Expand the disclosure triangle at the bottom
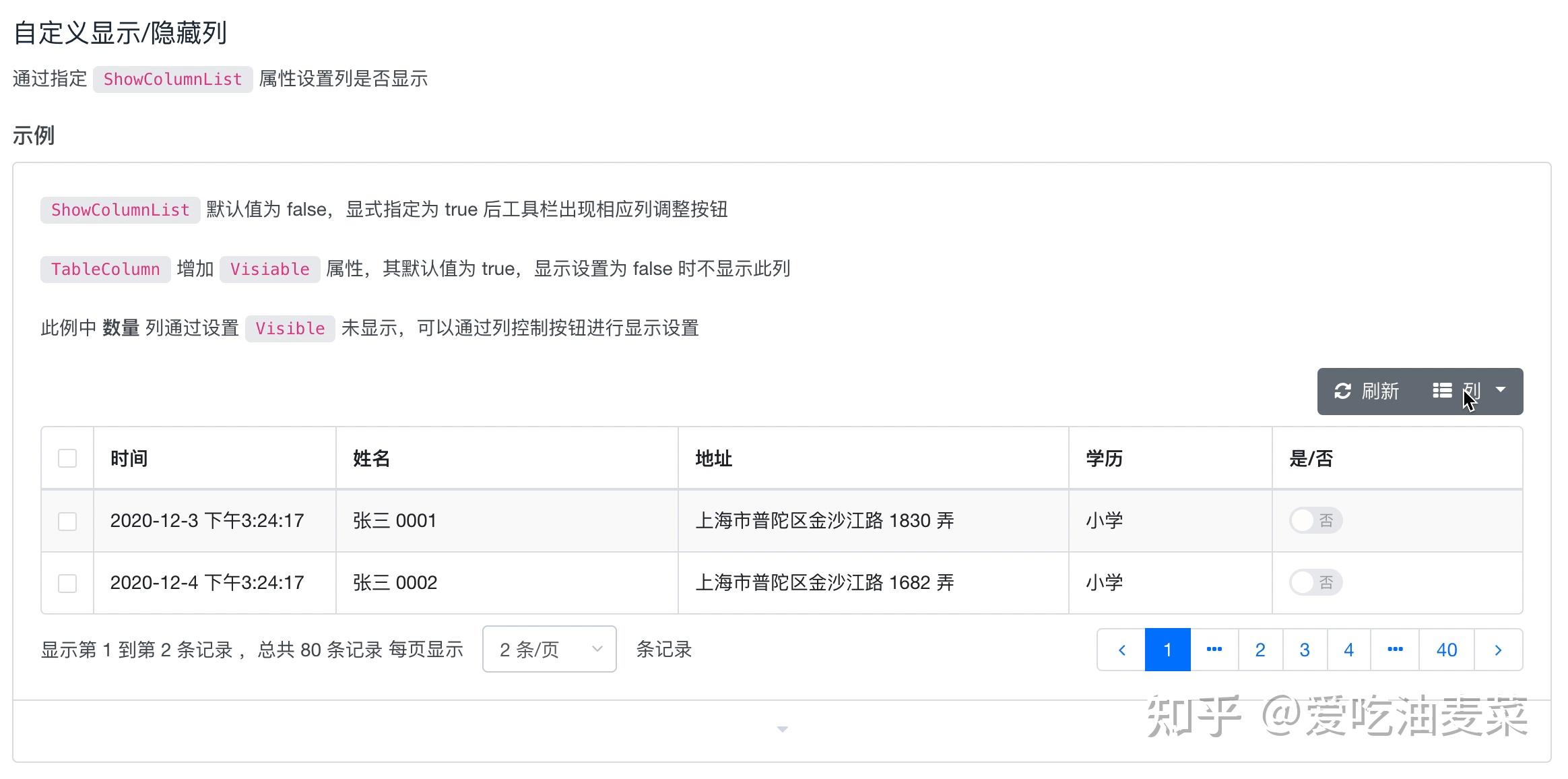This screenshot has width=1568, height=779. click(782, 728)
